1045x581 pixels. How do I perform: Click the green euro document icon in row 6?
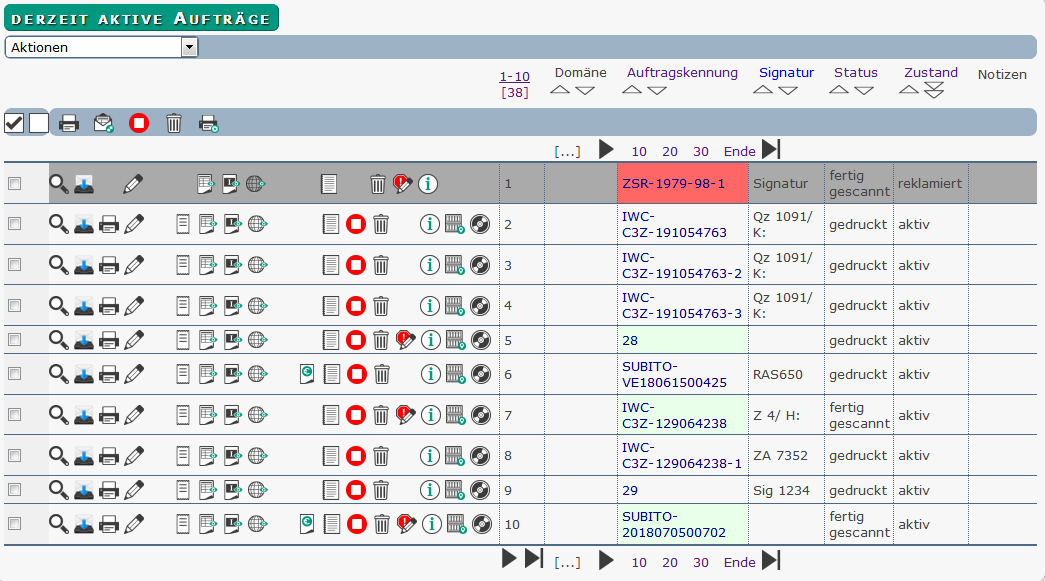[x=307, y=374]
